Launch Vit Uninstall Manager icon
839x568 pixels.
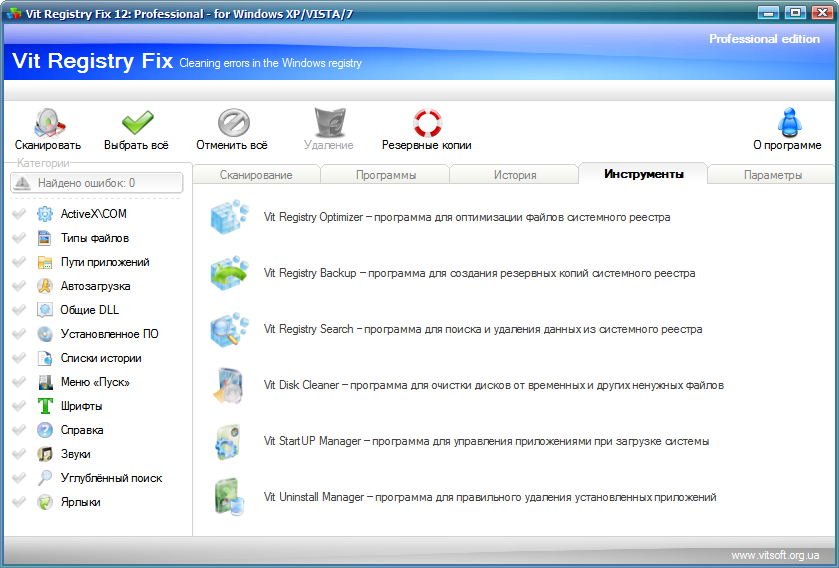click(x=229, y=497)
